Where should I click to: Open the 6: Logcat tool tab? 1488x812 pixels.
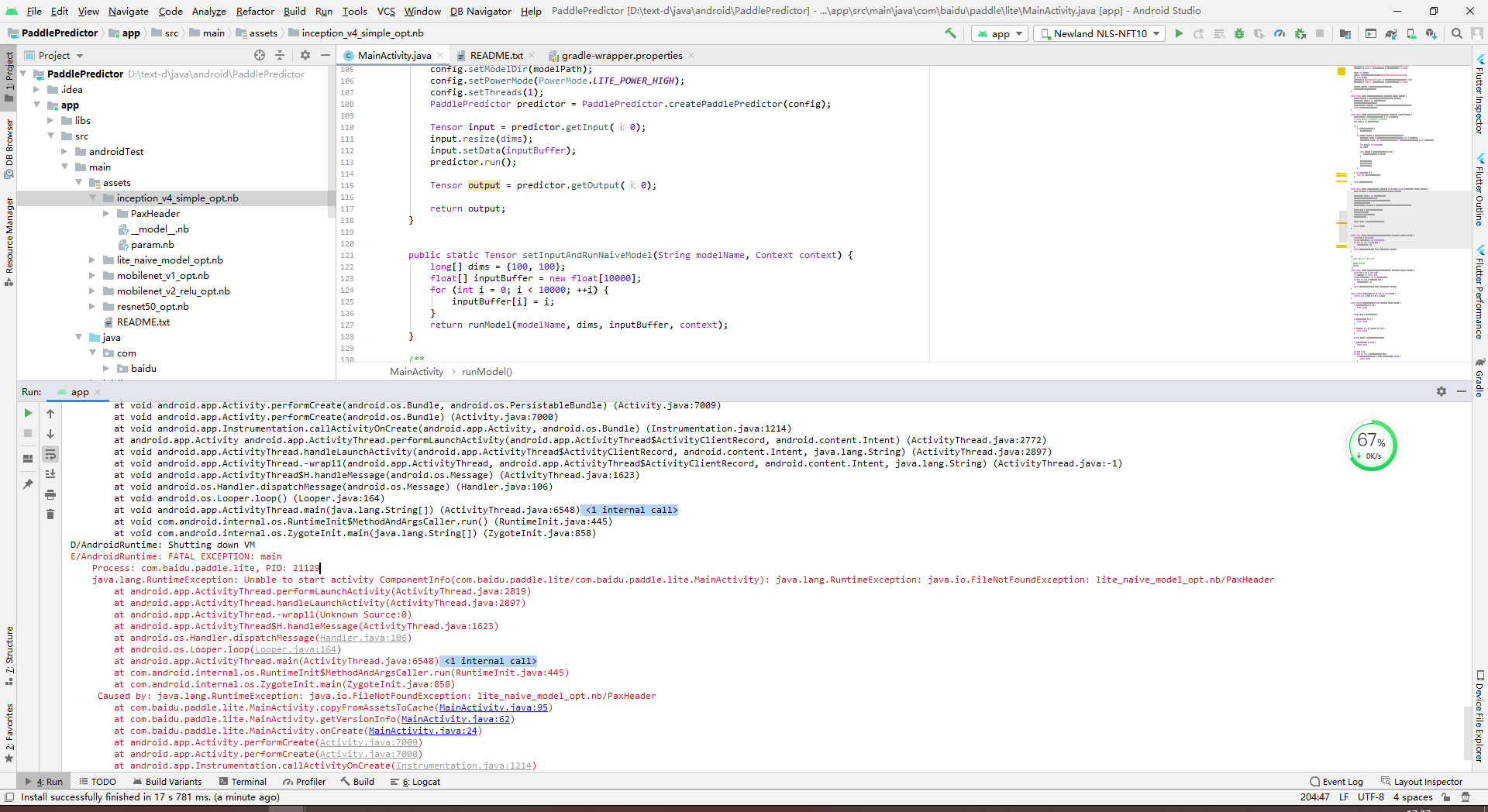coord(415,782)
